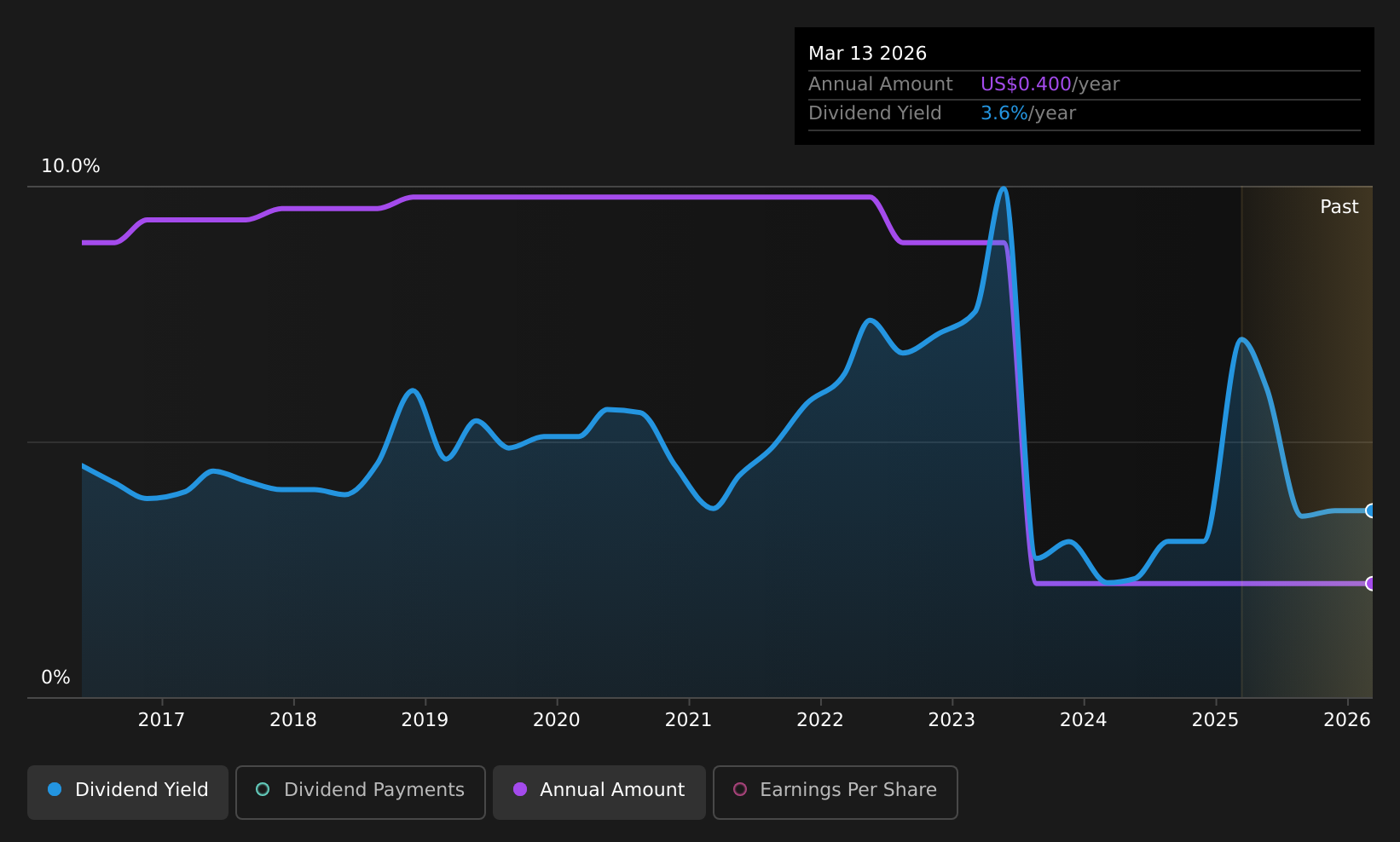Click the Dividend Yield tooltip row label
The height and width of the screenshot is (842, 1400).
[x=875, y=113]
